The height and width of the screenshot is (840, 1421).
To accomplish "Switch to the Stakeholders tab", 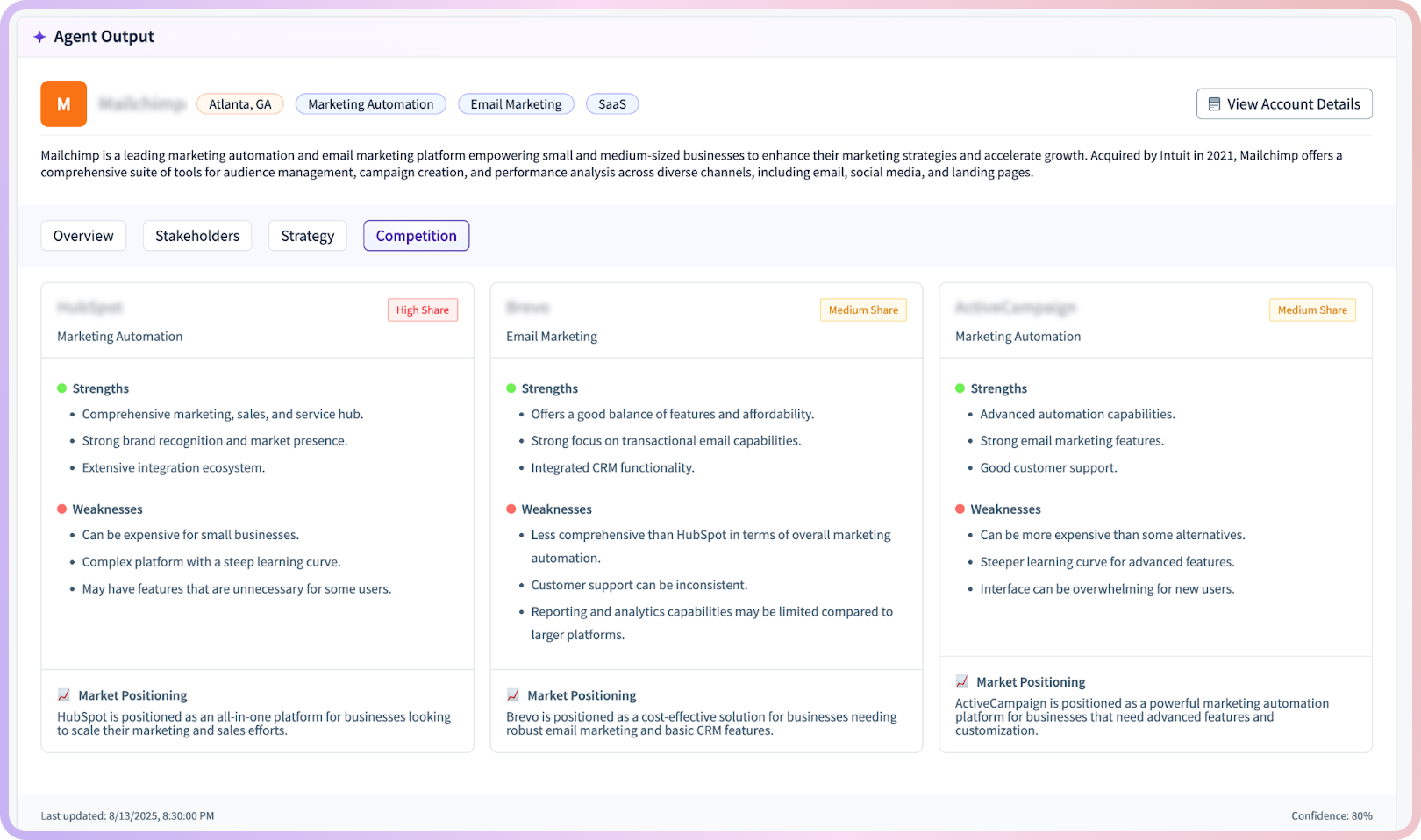I will coord(197,236).
